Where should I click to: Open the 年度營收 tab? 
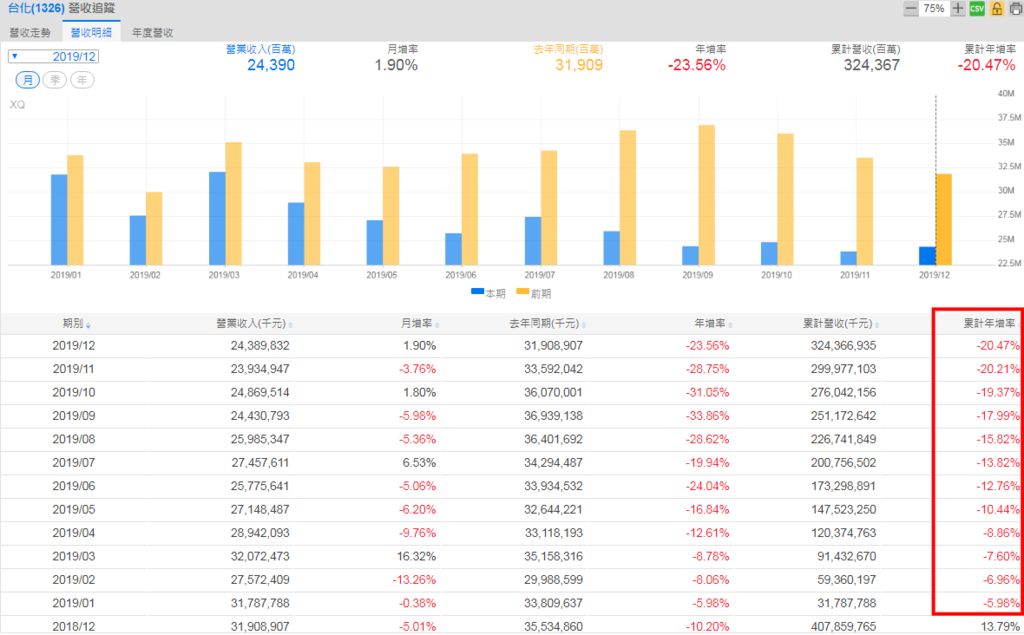point(153,32)
